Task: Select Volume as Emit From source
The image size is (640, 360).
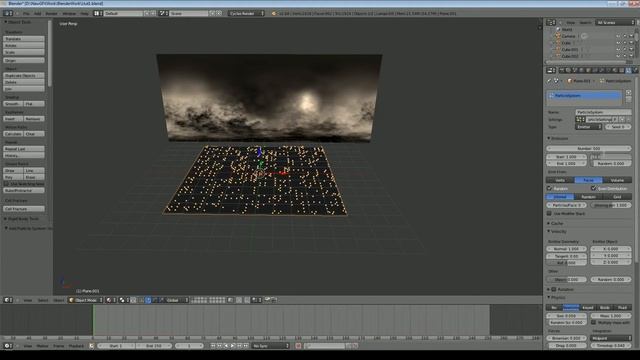Action: click(x=617, y=180)
